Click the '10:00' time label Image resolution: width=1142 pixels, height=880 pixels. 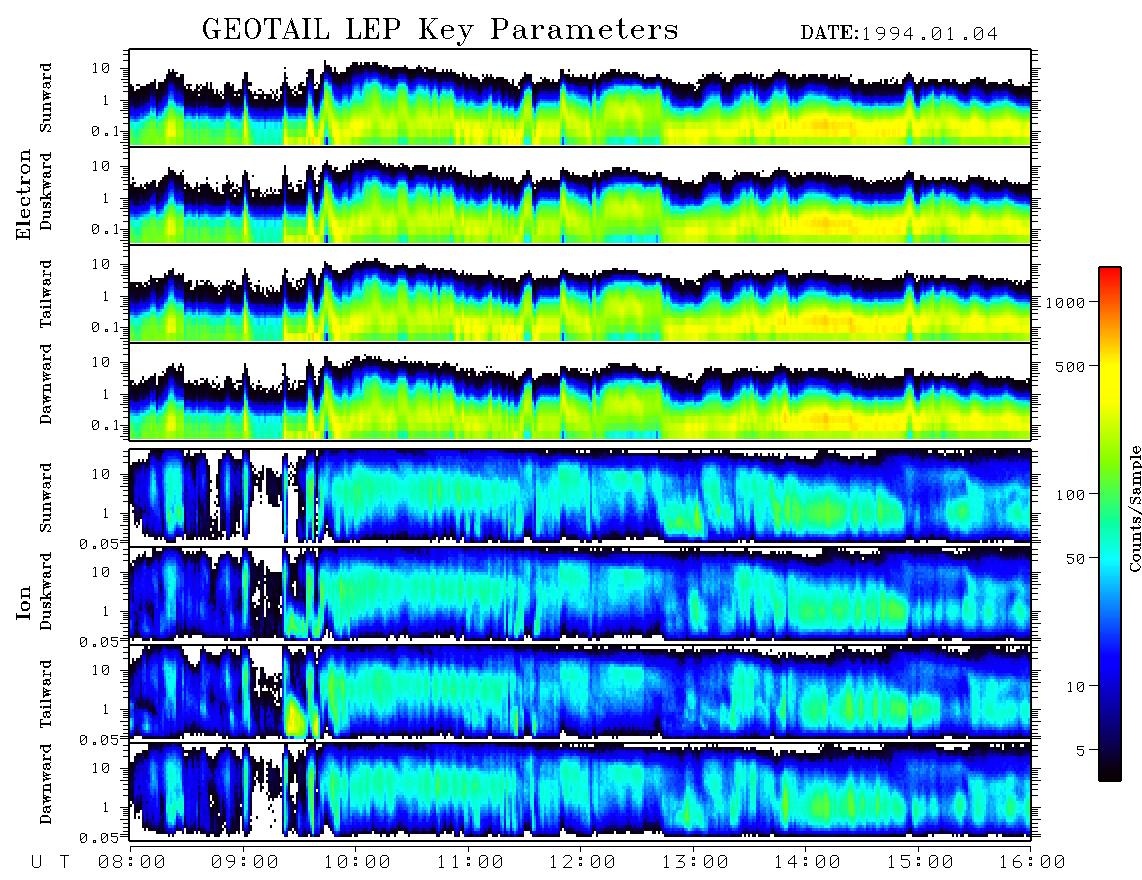(357, 862)
